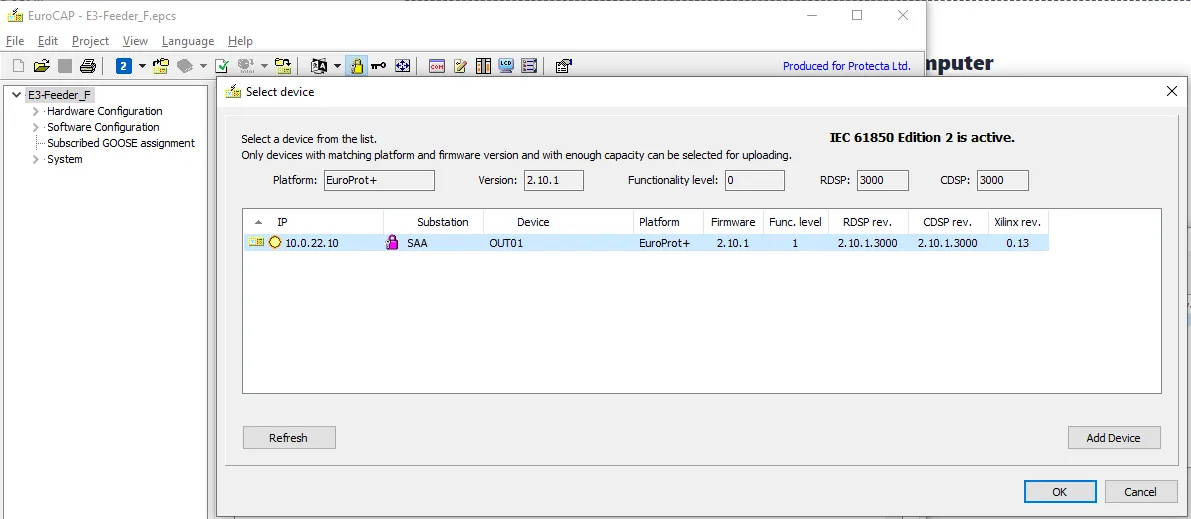Click the COM settings toolbar icon

pyautogui.click(x=437, y=66)
